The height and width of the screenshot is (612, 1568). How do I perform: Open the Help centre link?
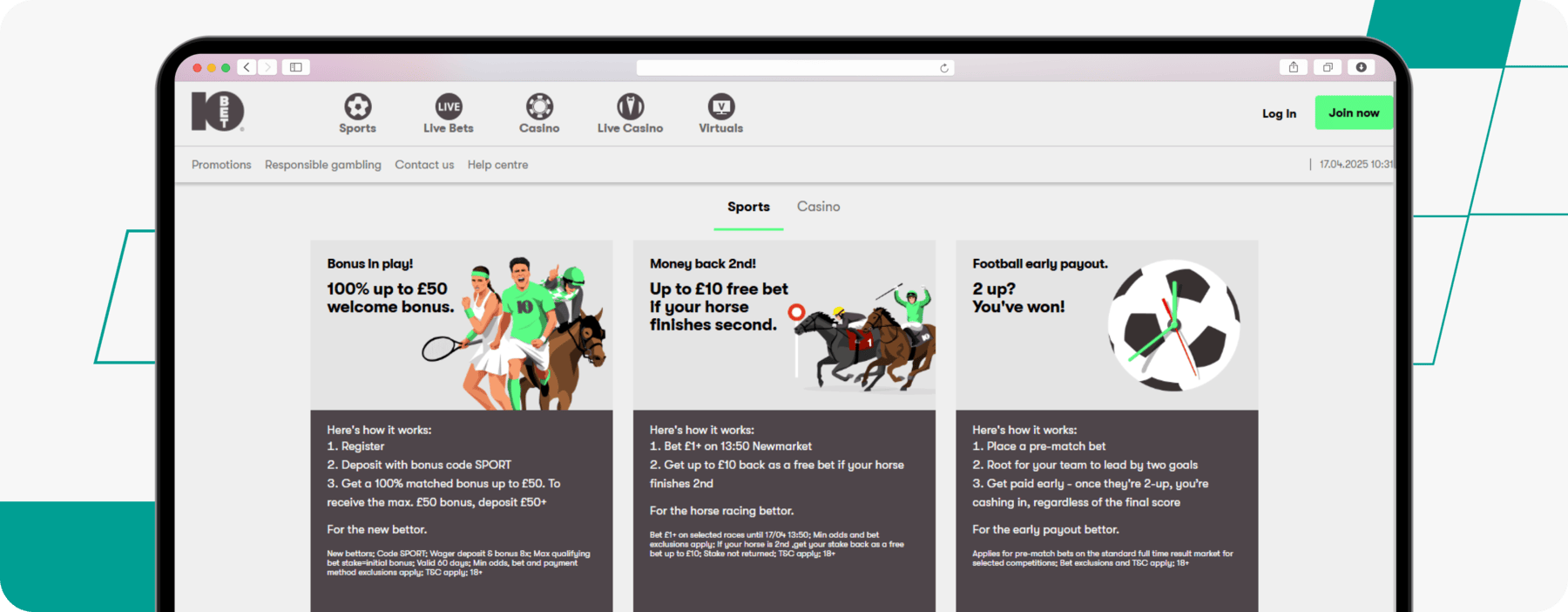[x=497, y=165]
